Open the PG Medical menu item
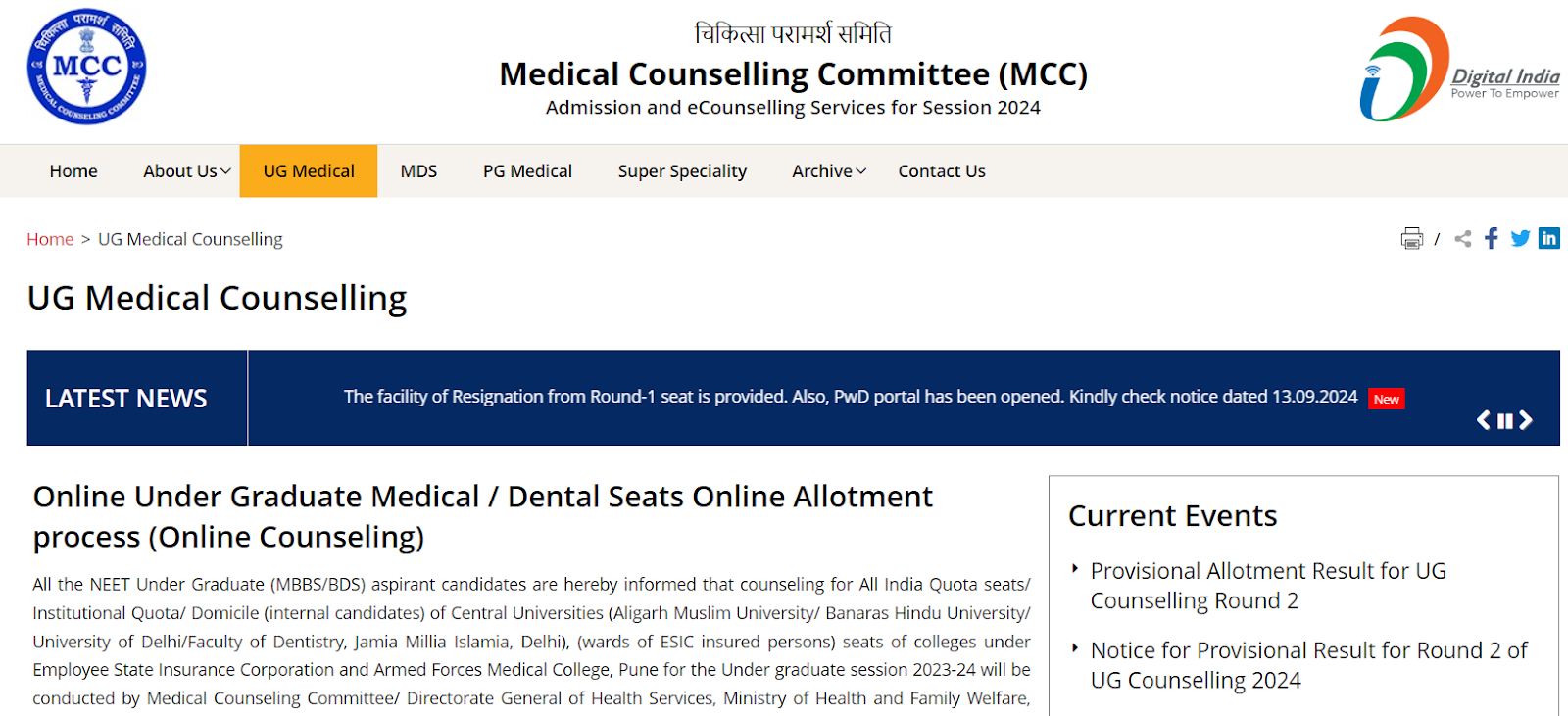Image resolution: width=1568 pixels, height=716 pixels. [x=527, y=171]
